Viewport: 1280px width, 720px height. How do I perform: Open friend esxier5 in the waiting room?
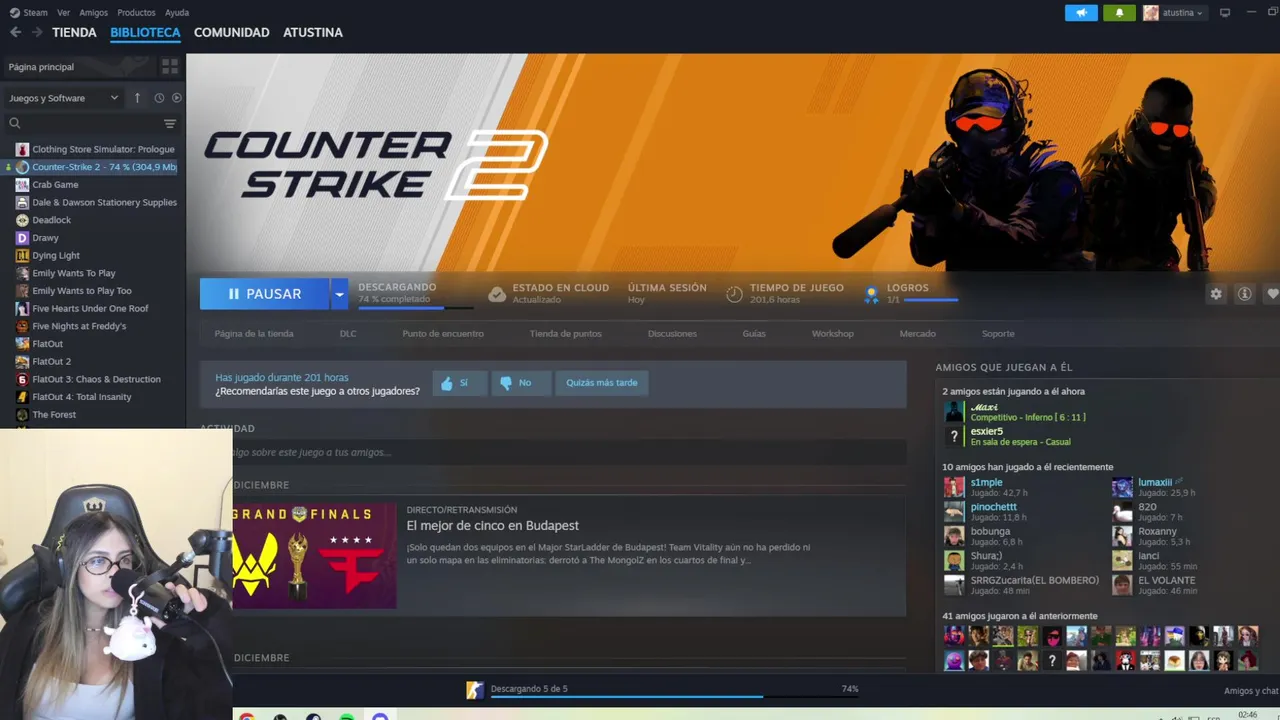point(986,431)
